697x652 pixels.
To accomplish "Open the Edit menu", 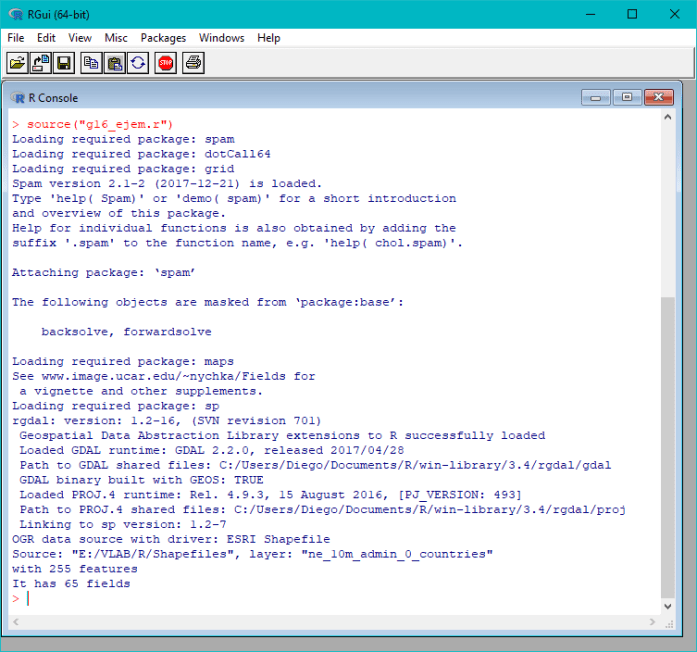I will [x=46, y=38].
